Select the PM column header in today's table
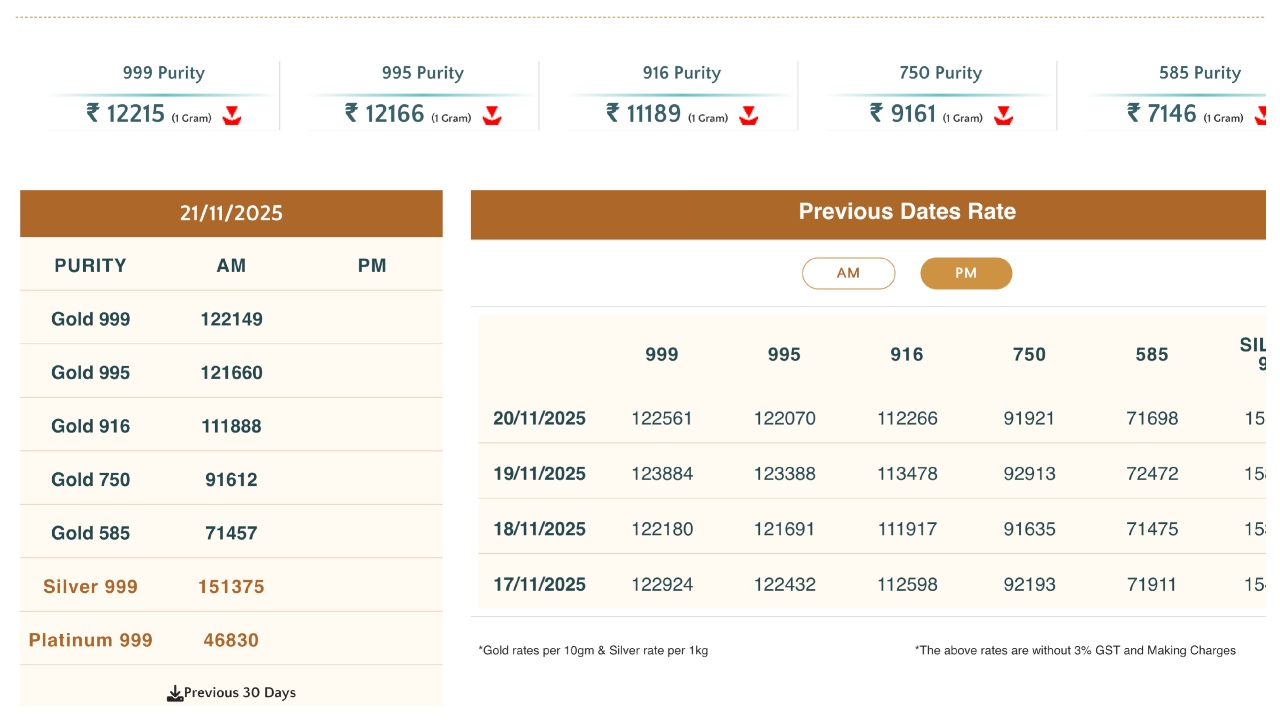The image size is (1280, 720). click(372, 266)
